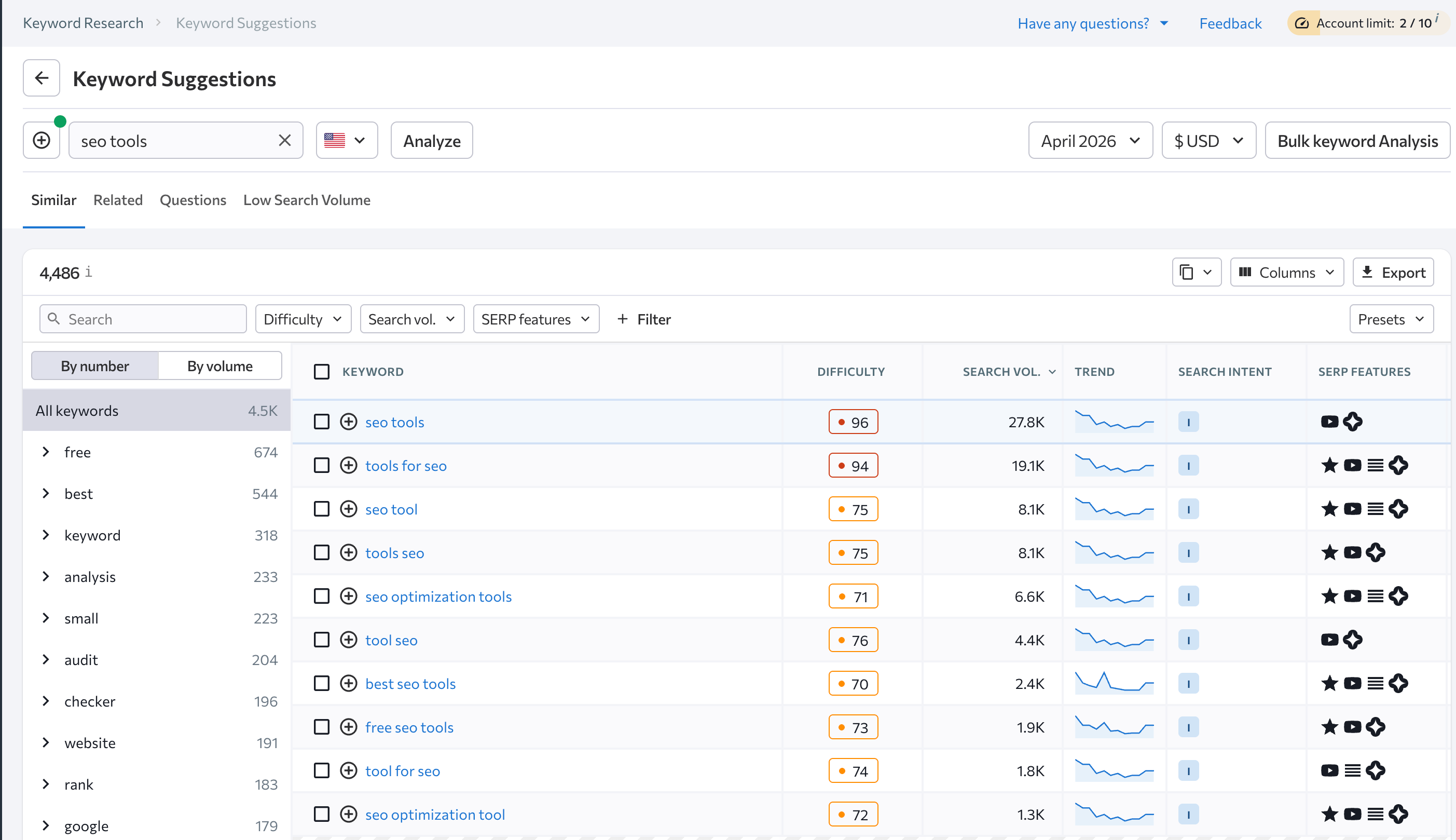Open the $ USD currency dropdown
Image resolution: width=1456 pixels, height=840 pixels.
pyautogui.click(x=1208, y=140)
